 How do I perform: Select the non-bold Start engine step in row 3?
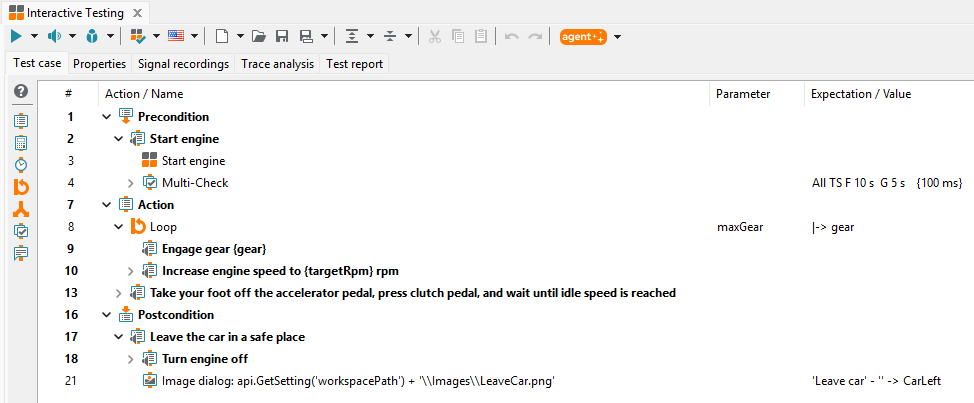click(x=193, y=161)
